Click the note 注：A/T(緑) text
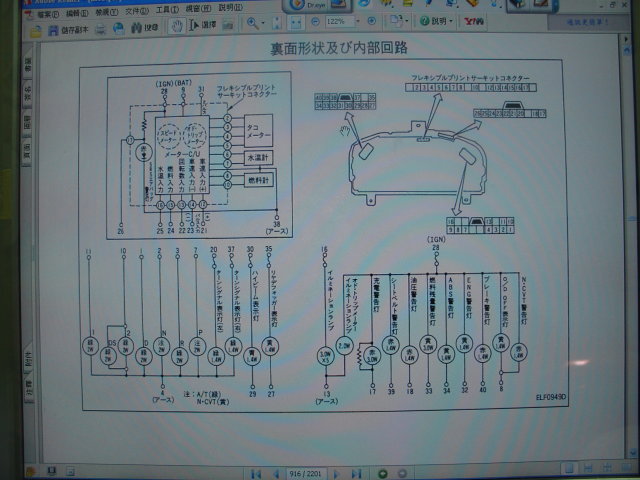 pyautogui.click(x=202, y=395)
